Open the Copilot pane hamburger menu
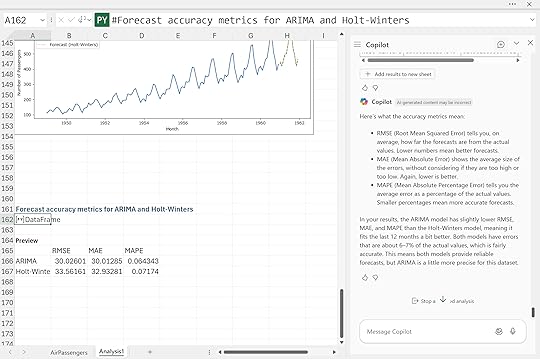540x360 pixels. point(357,44)
